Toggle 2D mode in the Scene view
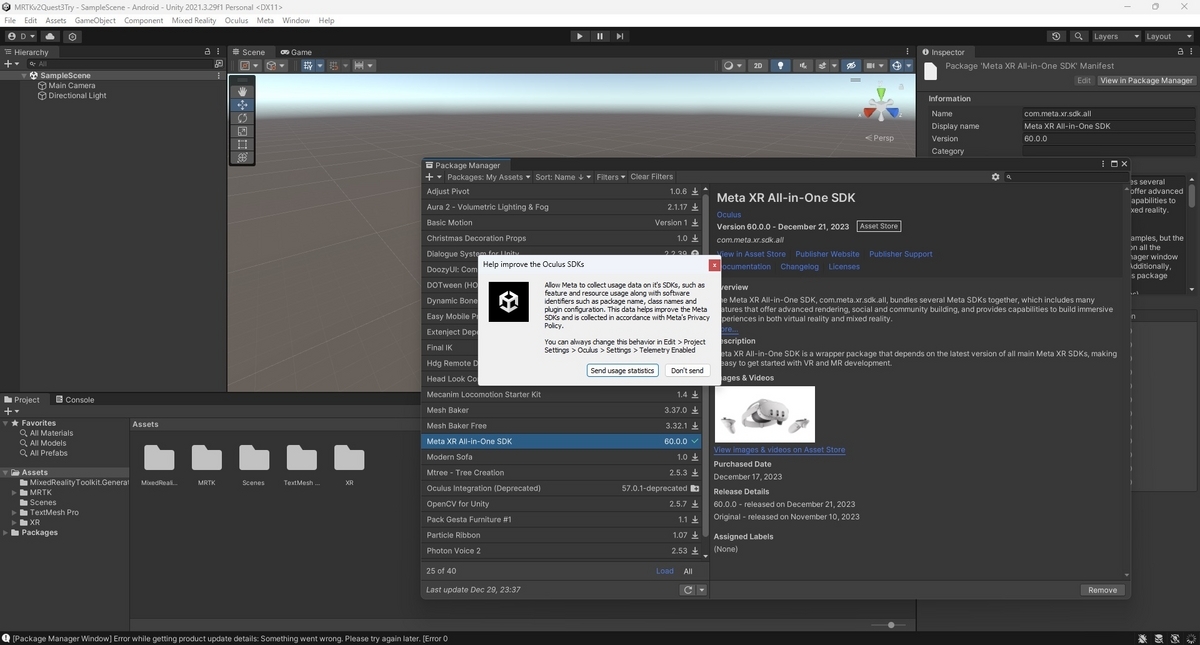The width and height of the screenshot is (1200, 645). [759, 65]
